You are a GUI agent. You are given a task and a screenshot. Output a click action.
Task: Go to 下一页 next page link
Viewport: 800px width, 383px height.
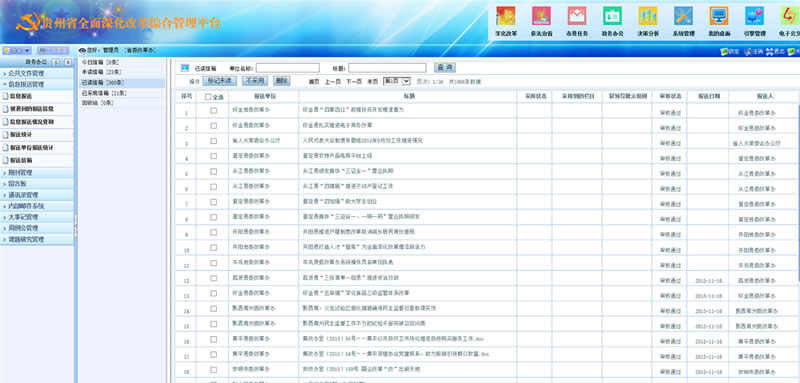354,82
